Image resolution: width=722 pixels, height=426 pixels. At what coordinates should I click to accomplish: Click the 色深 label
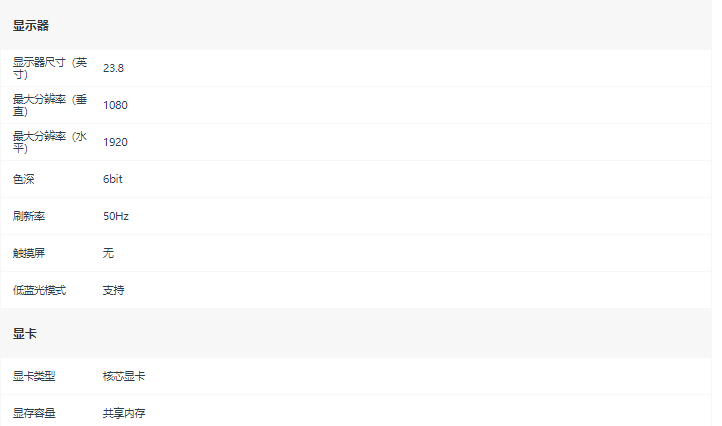pos(23,179)
